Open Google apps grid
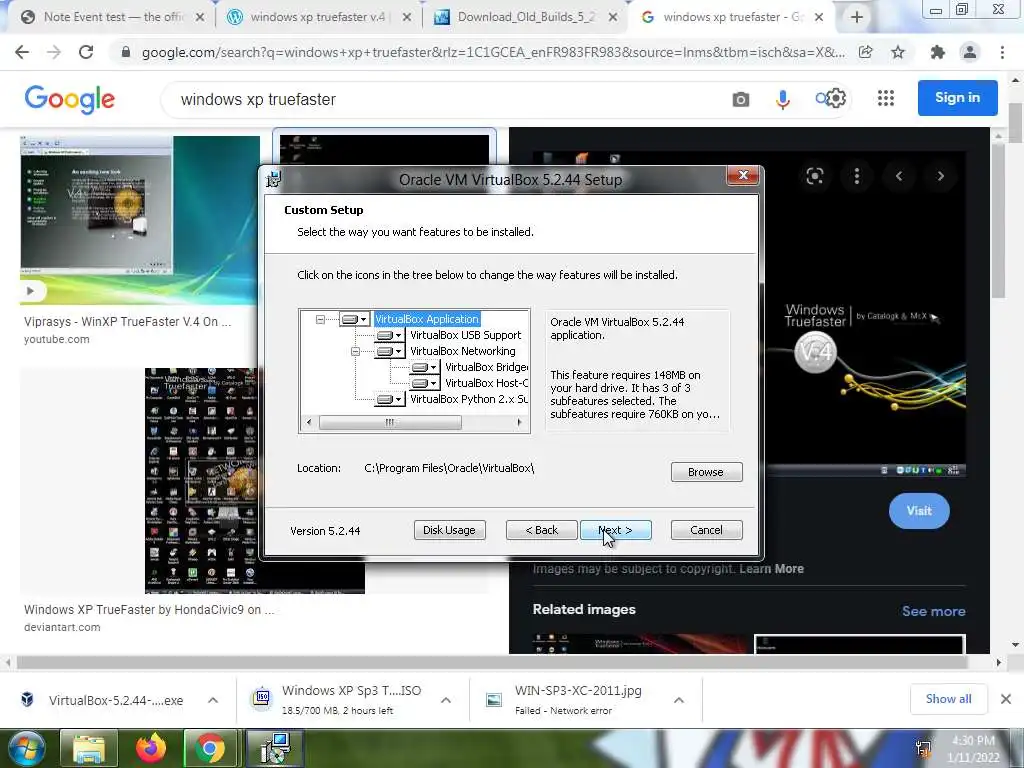Viewport: 1024px width, 768px height. (x=886, y=99)
